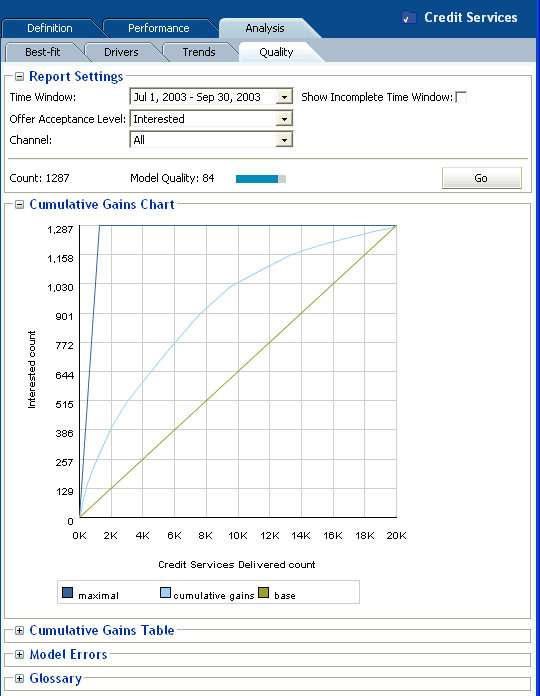
Task: Click the 10K x-axis label
Action: [x=238, y=535]
